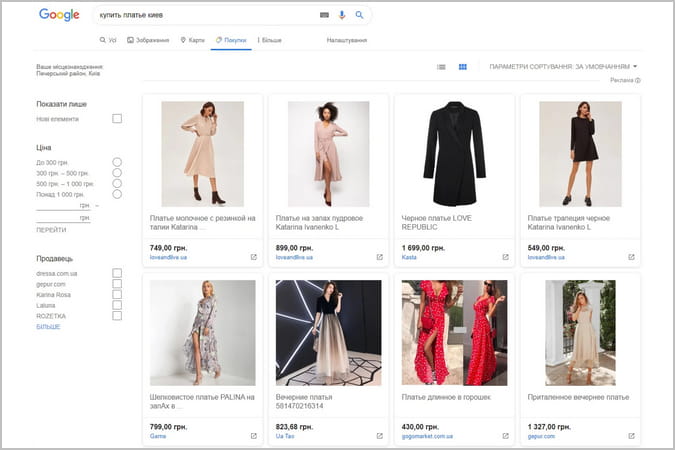
Task: Click the Google logo
Action: [59, 15]
